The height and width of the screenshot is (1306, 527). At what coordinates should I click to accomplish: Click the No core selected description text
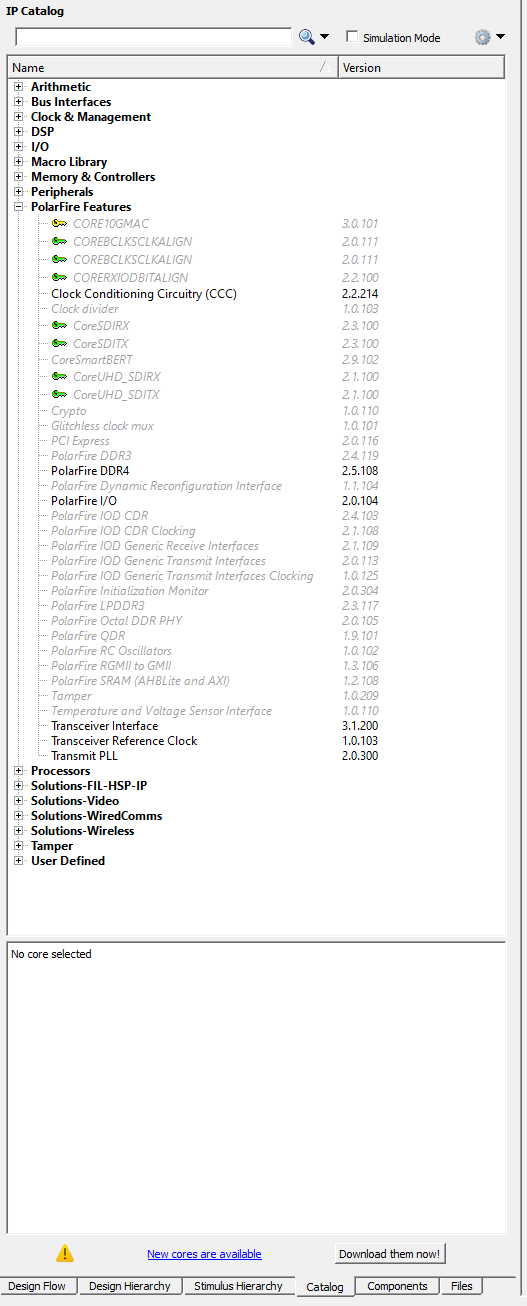tap(51, 954)
